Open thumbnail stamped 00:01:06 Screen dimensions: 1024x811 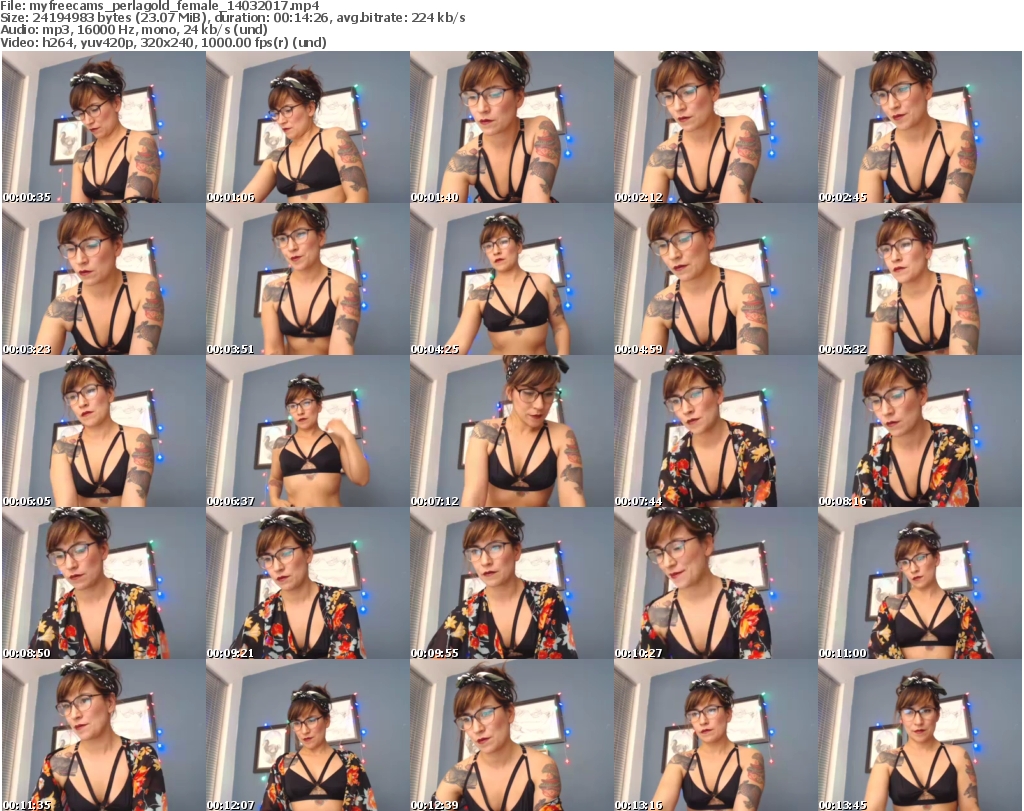pos(308,127)
